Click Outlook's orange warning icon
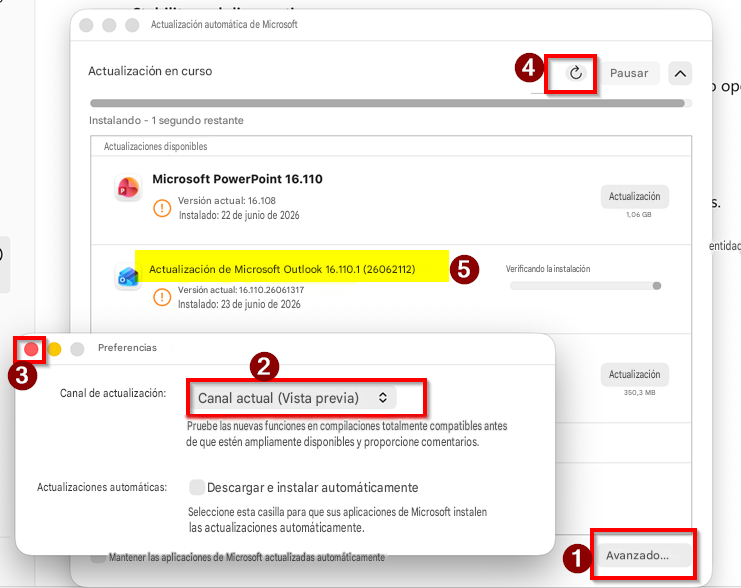 [162, 297]
